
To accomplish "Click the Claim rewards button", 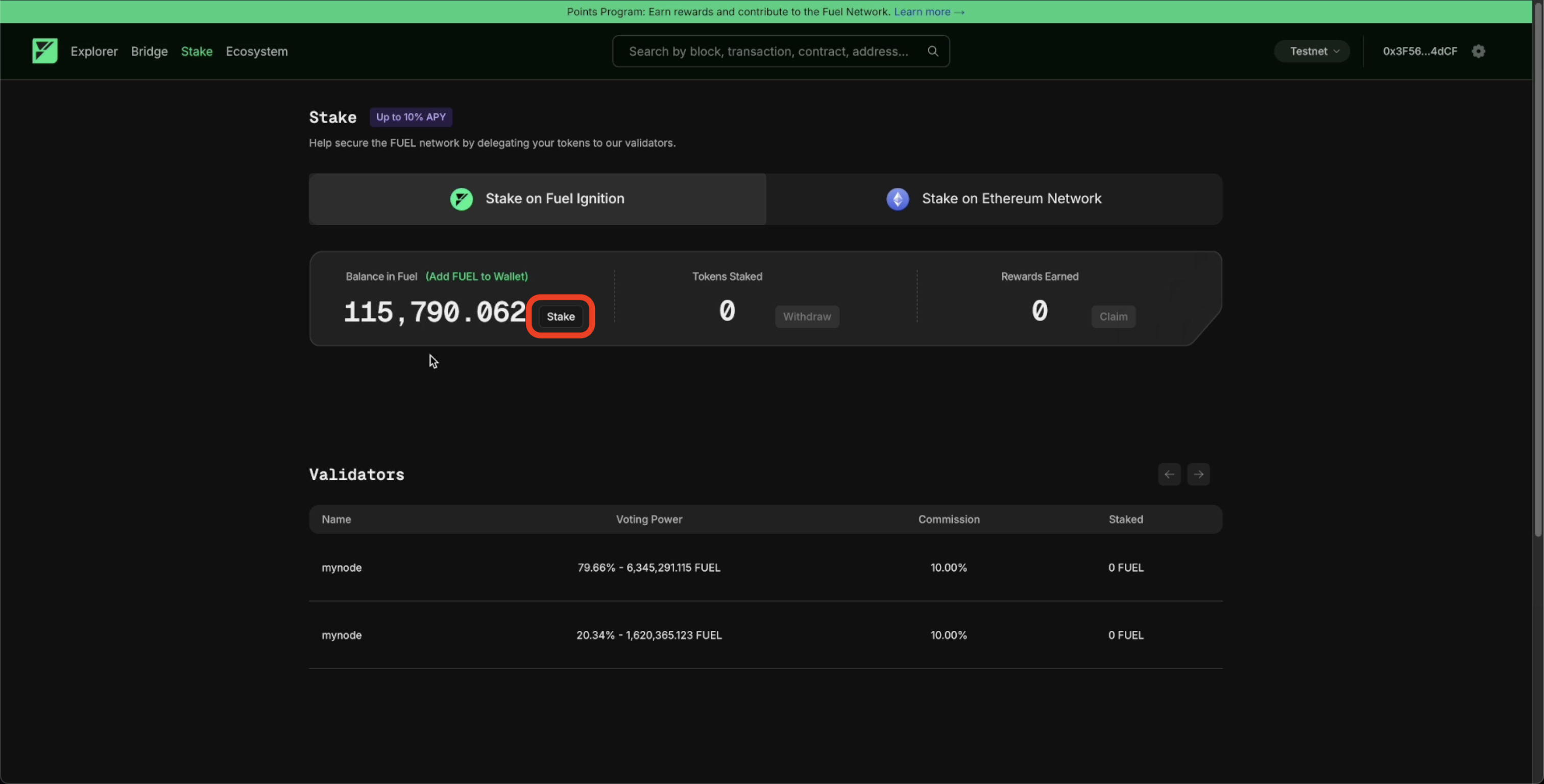I will pyautogui.click(x=1113, y=316).
